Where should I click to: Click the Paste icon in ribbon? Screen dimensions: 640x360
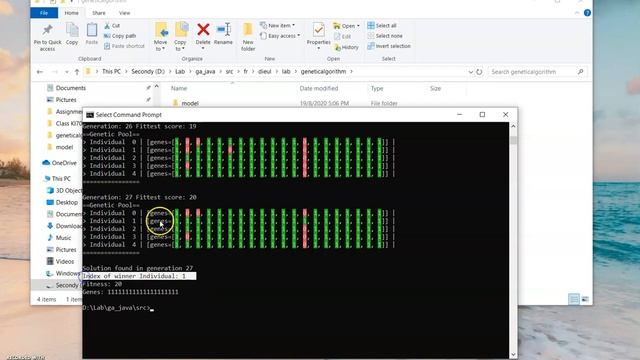point(92,30)
